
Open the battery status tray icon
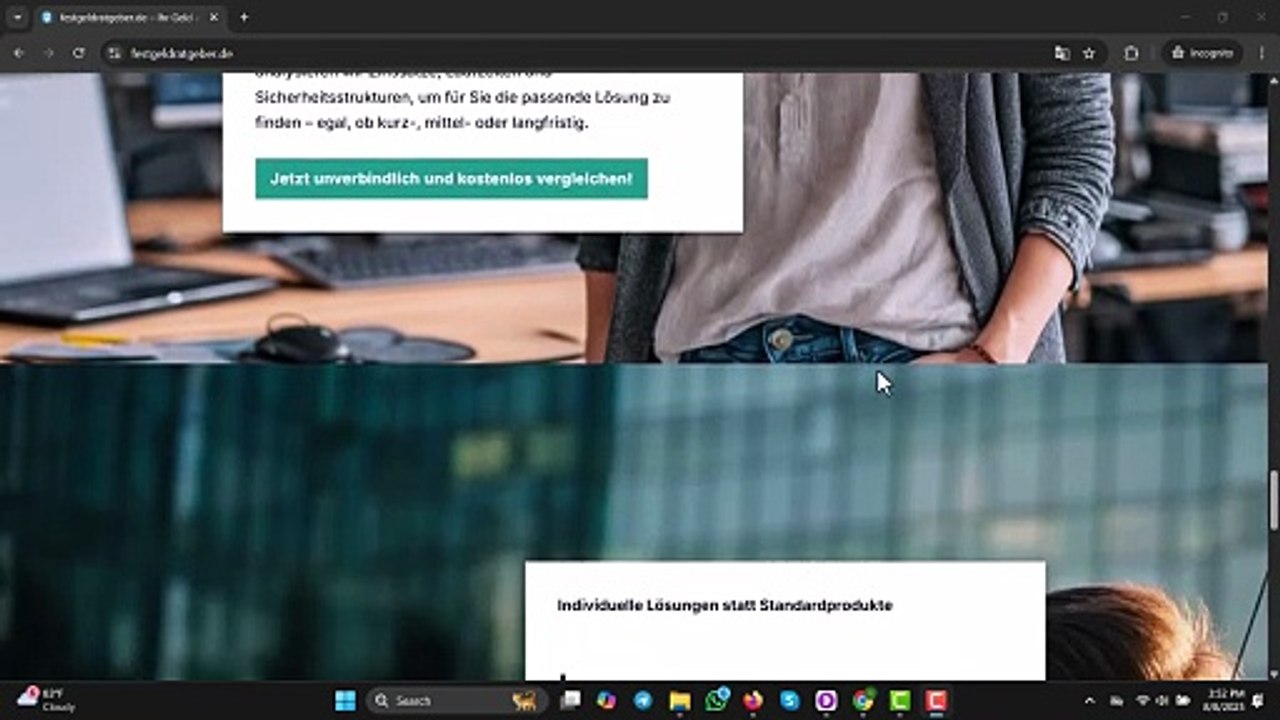1183,700
